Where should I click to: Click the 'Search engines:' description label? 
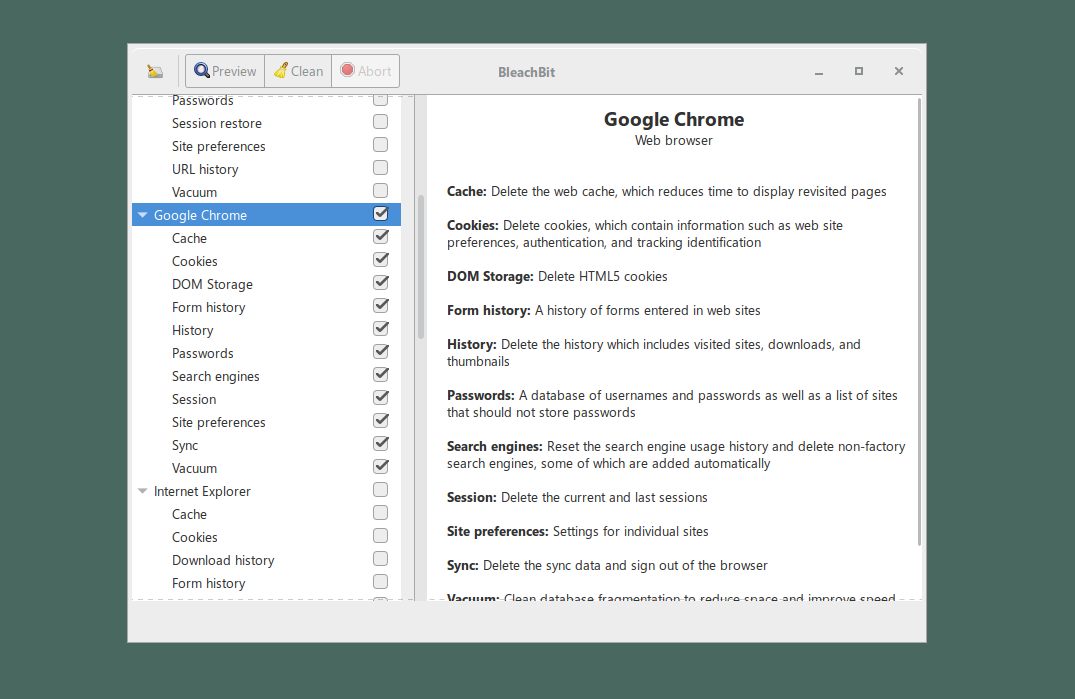[495, 447]
